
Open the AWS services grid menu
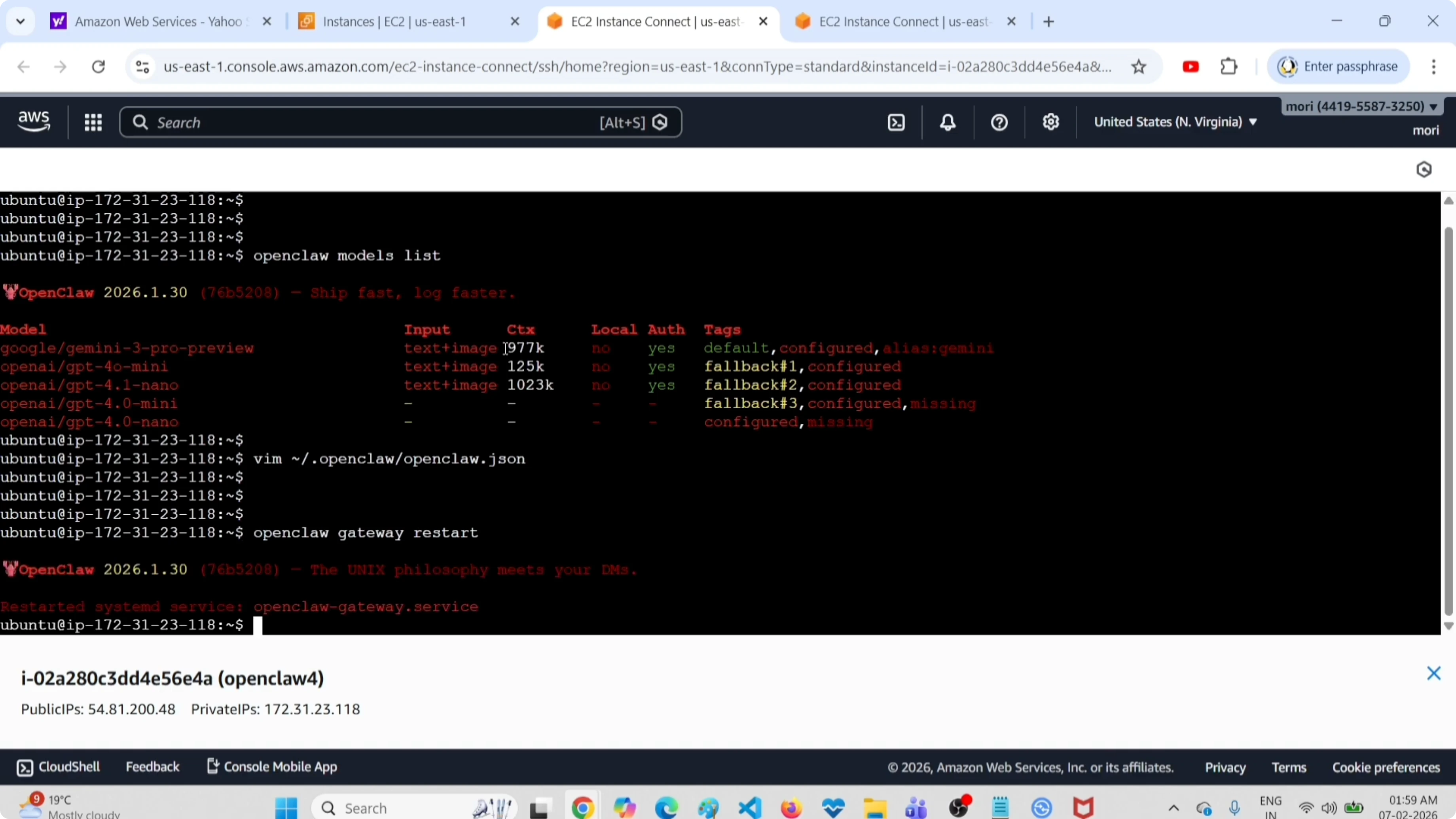click(x=93, y=122)
